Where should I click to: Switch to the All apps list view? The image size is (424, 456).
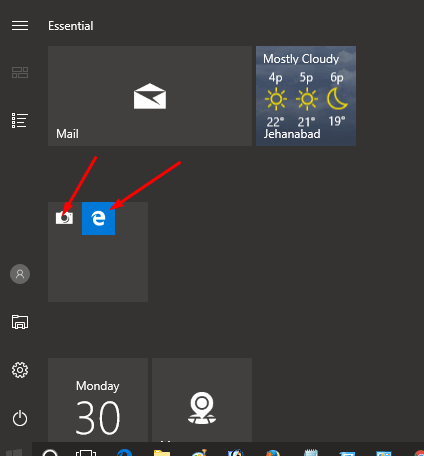click(x=20, y=120)
